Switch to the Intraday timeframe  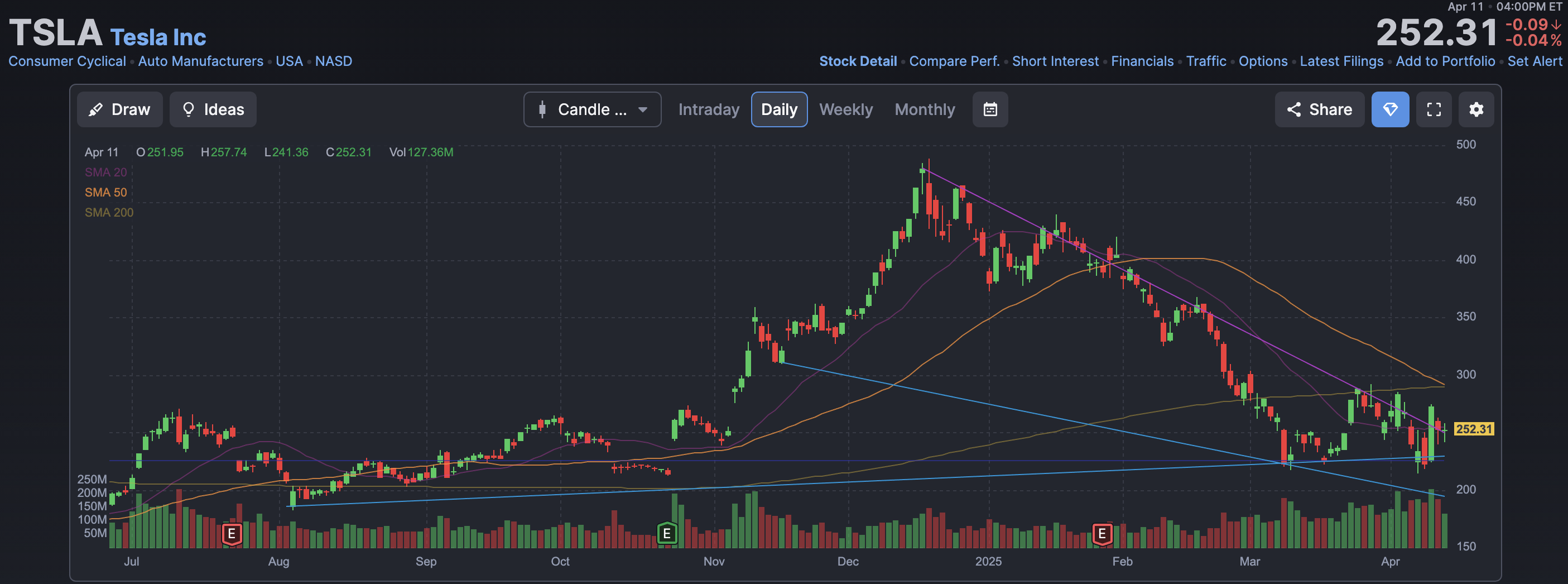pyautogui.click(x=709, y=109)
